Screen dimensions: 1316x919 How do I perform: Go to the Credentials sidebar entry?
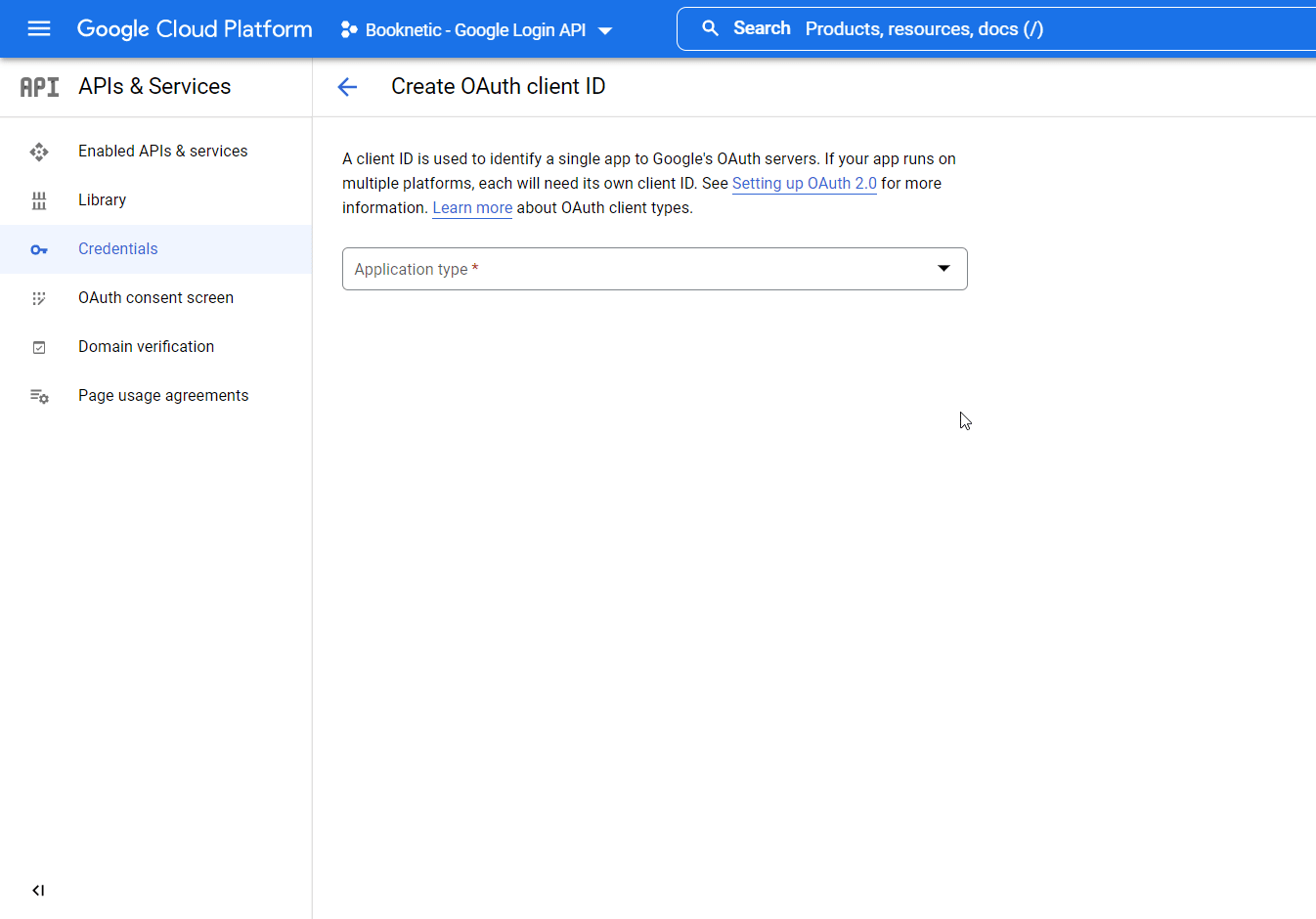click(x=117, y=248)
